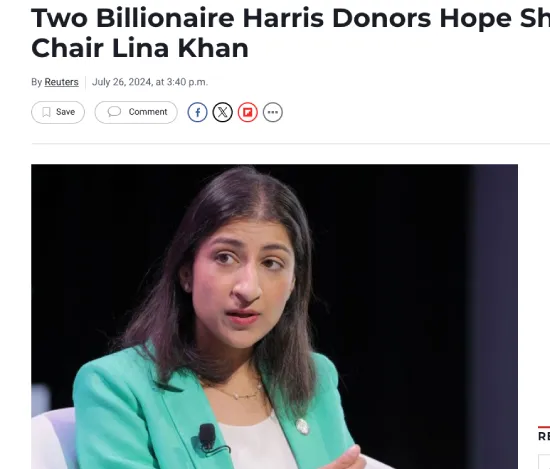Click the partially visible sidebar box
Viewport: 550px width, 469px height.
click(544, 462)
